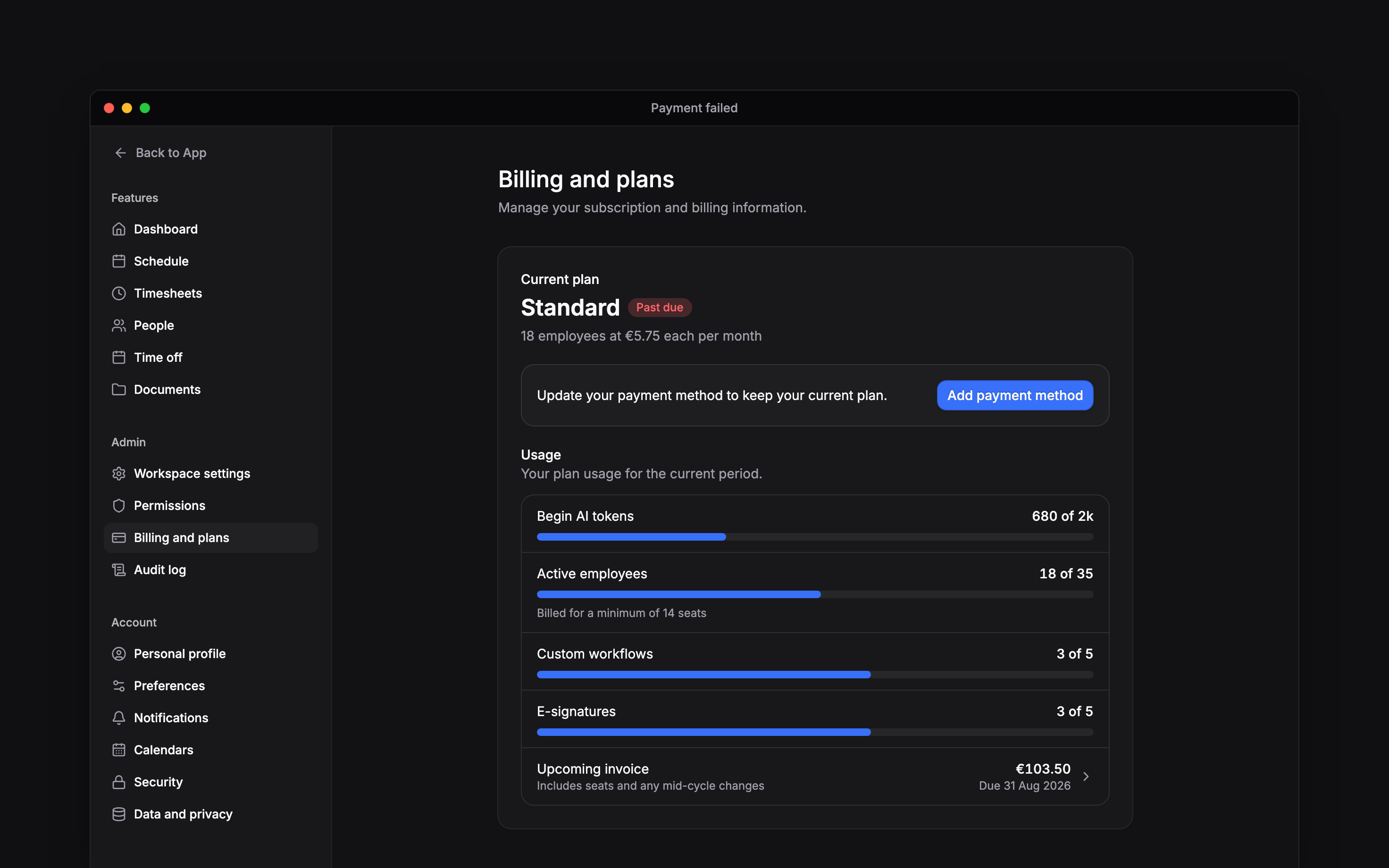This screenshot has width=1389, height=868.
Task: Click the Active employees progress bar
Action: tap(815, 594)
